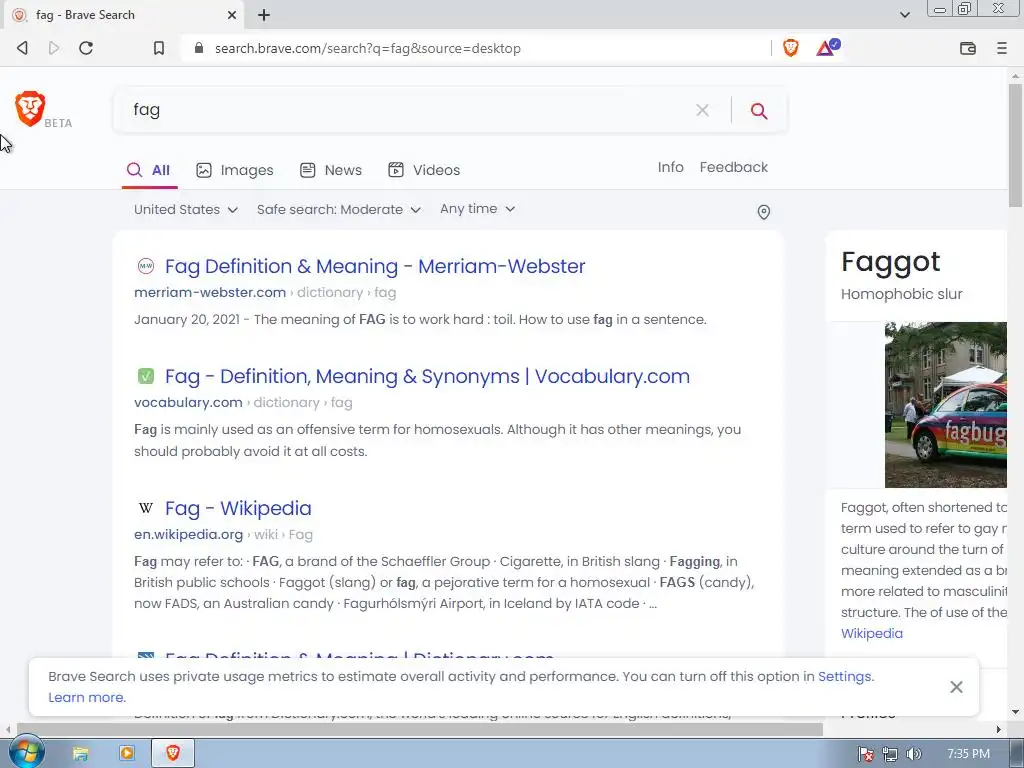This screenshot has width=1024, height=768.
Task: Open the Wikipedia link in the infobox
Action: tap(872, 633)
